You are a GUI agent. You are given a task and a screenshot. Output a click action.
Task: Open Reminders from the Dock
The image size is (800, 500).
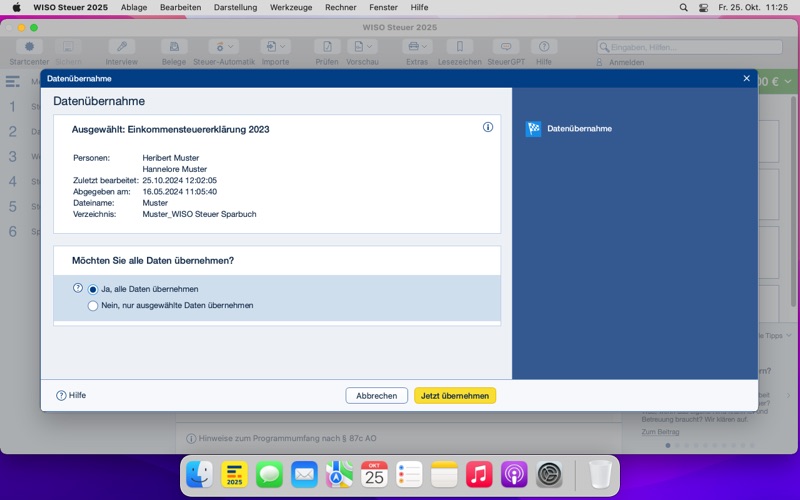(409, 474)
